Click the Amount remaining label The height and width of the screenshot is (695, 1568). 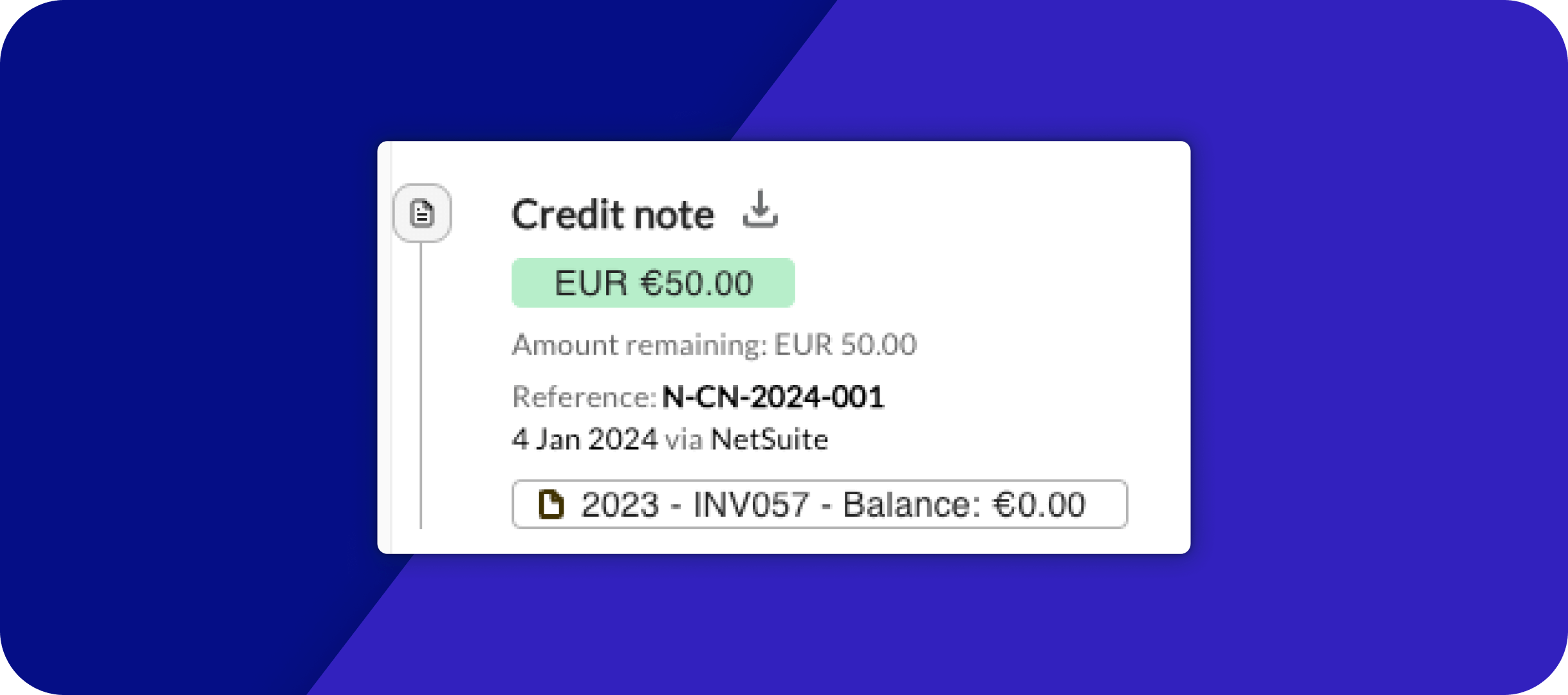tap(639, 345)
